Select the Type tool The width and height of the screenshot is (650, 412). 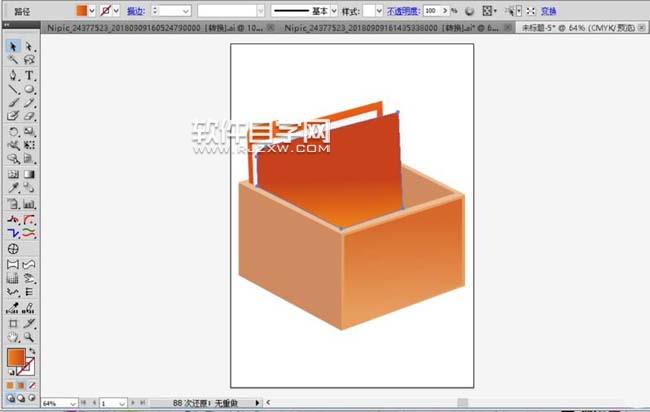click(x=29, y=75)
